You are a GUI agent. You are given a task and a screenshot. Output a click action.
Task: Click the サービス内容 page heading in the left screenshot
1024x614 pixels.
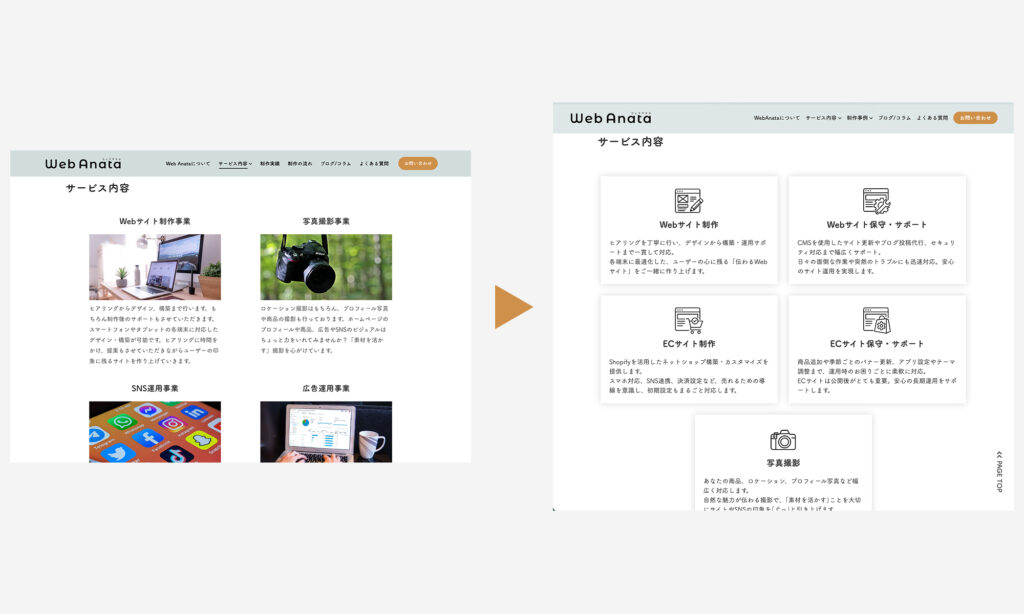pyautogui.click(x=97, y=188)
